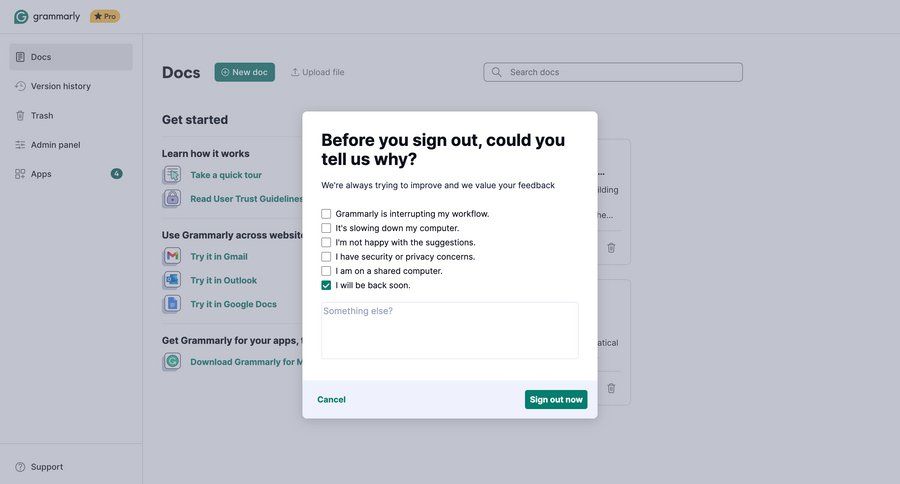
Task: Click the Gmail icon
Action: 172,256
